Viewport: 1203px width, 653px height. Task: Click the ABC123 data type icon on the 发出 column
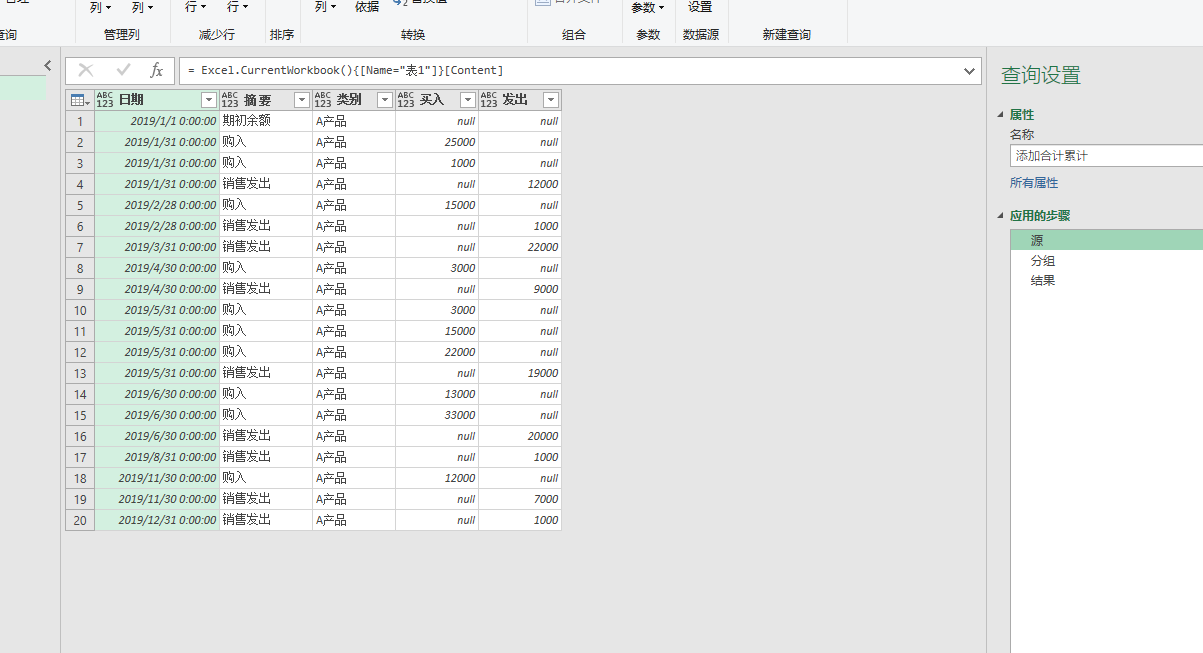tap(490, 99)
